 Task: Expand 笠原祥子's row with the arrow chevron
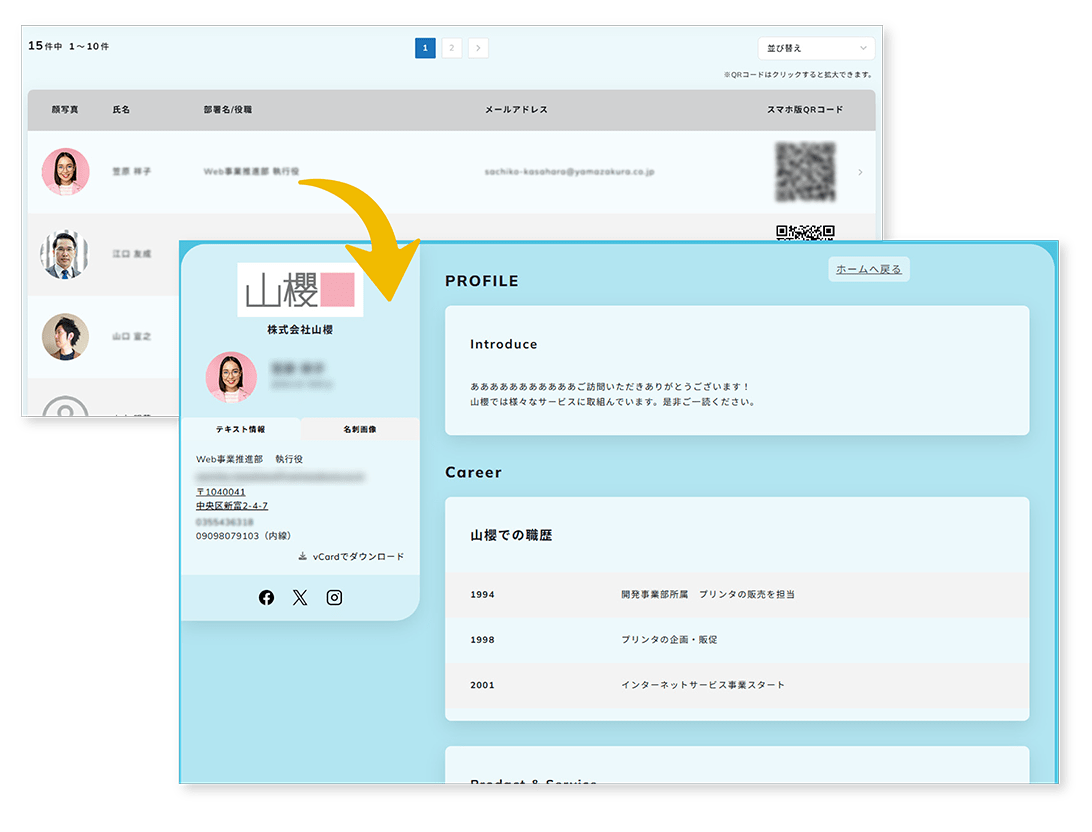point(860,171)
